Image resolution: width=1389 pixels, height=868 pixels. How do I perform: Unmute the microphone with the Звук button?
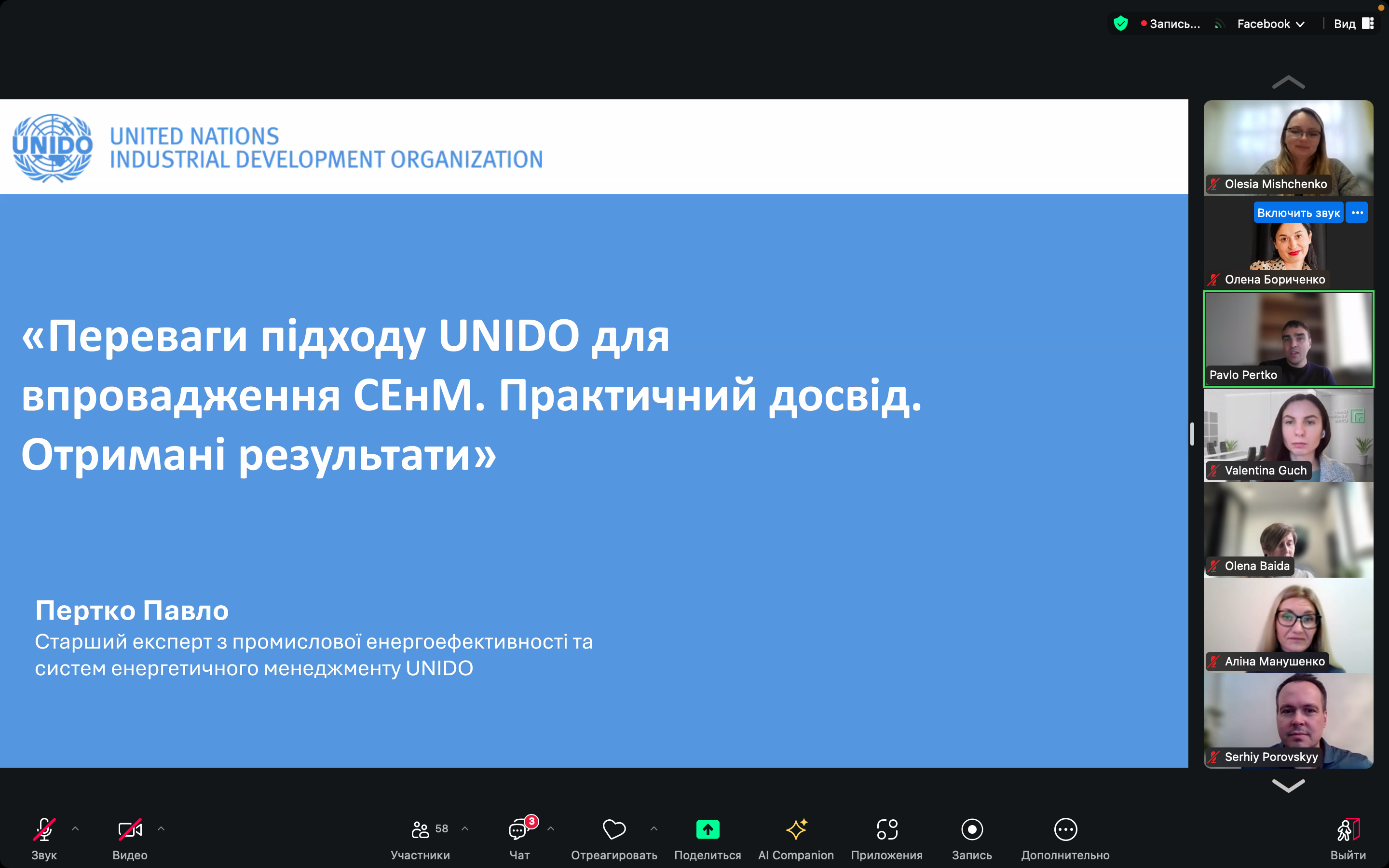pyautogui.click(x=44, y=838)
